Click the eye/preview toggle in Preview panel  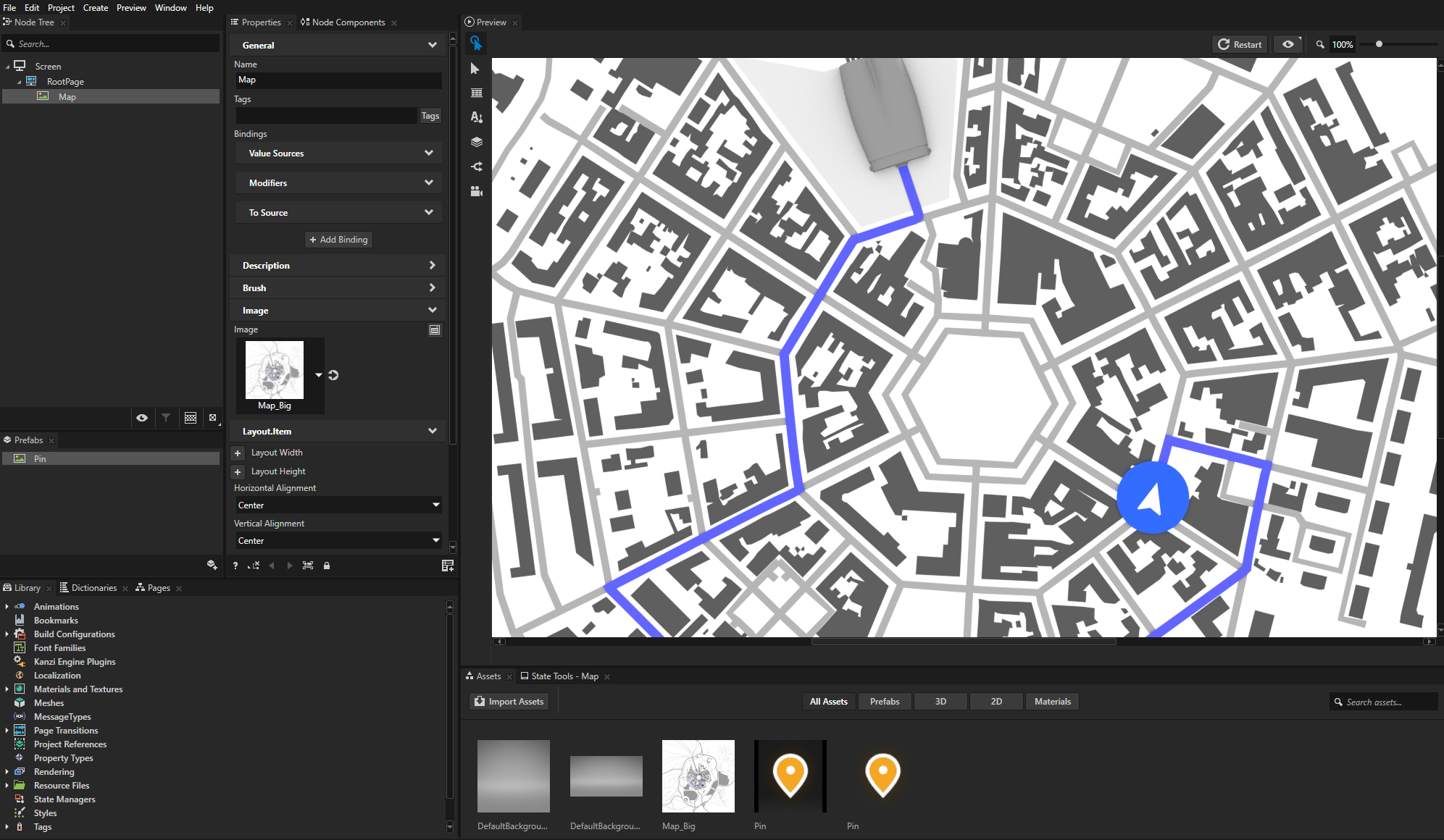coord(1289,44)
